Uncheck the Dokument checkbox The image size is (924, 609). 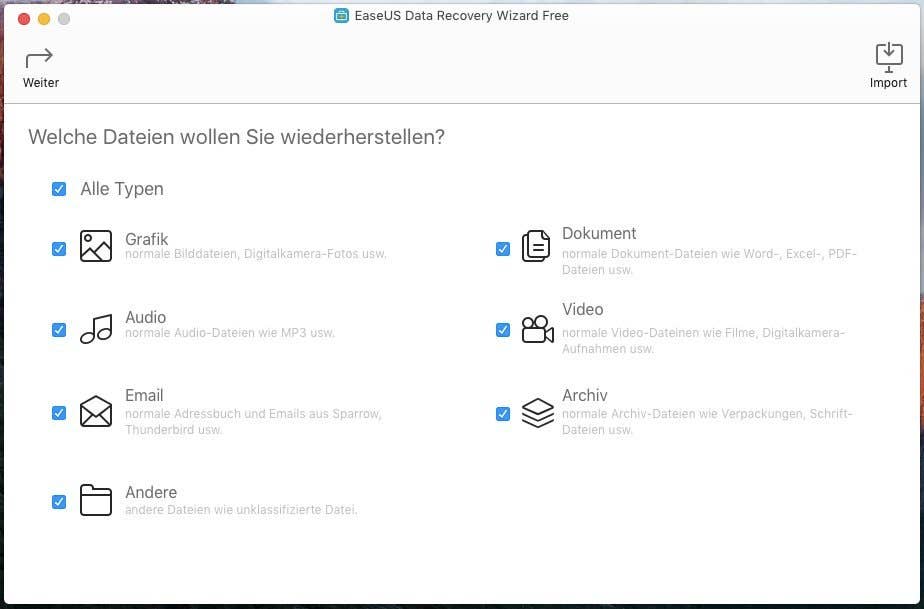point(503,248)
